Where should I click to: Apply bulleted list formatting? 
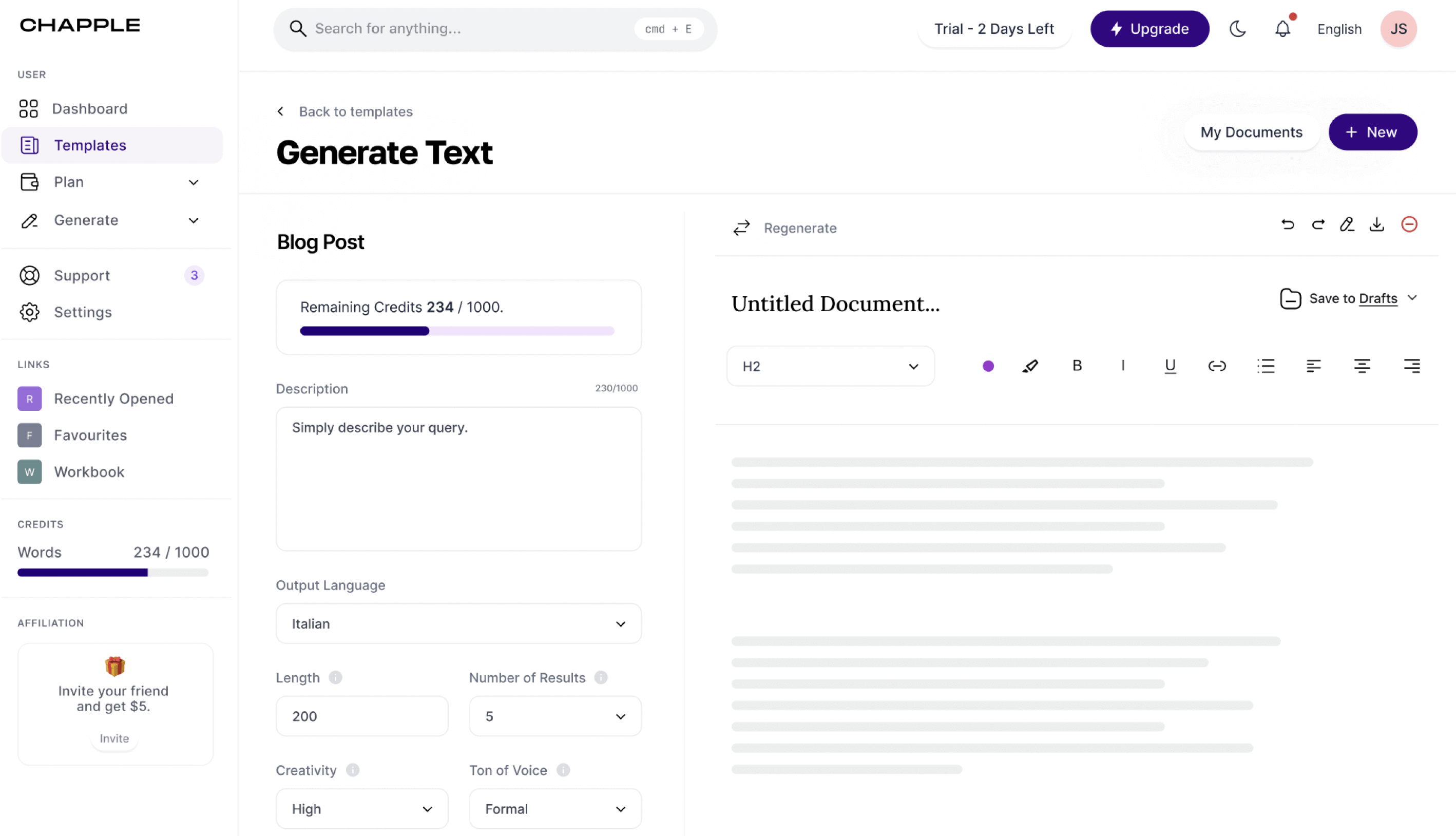(1266, 366)
